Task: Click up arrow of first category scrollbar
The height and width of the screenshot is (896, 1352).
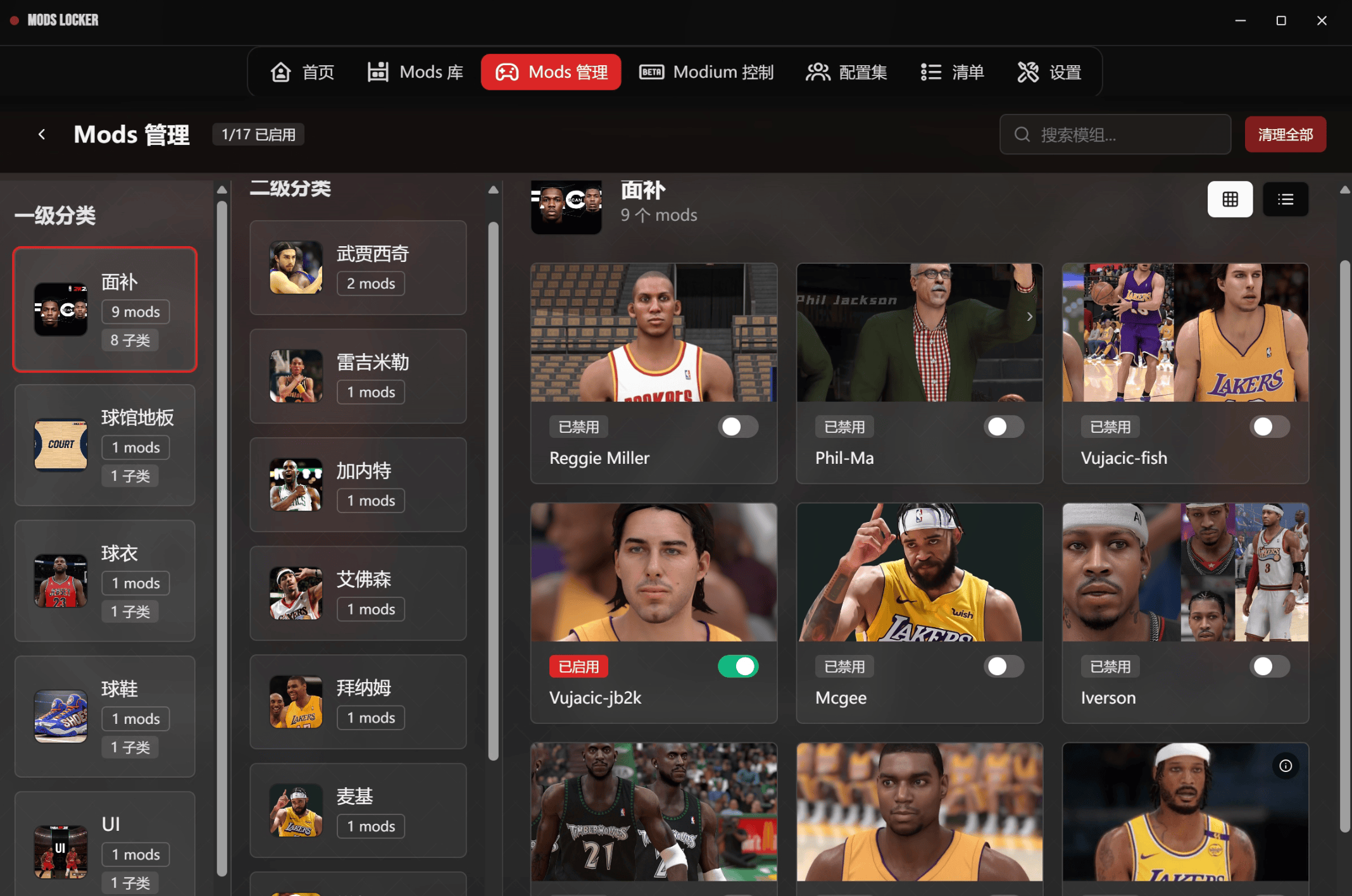Action: (x=222, y=189)
